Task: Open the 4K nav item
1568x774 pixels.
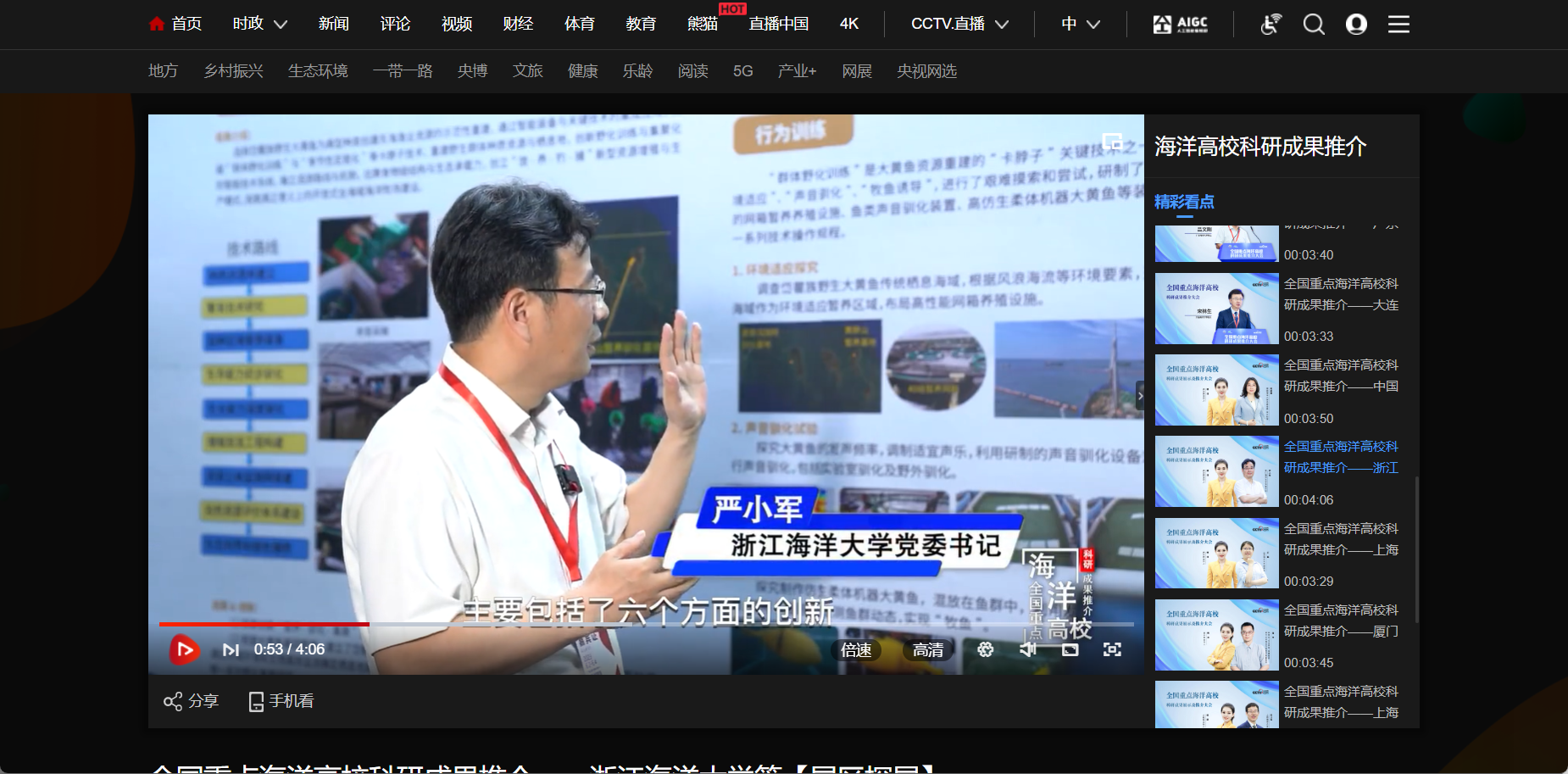Action: pyautogui.click(x=849, y=24)
